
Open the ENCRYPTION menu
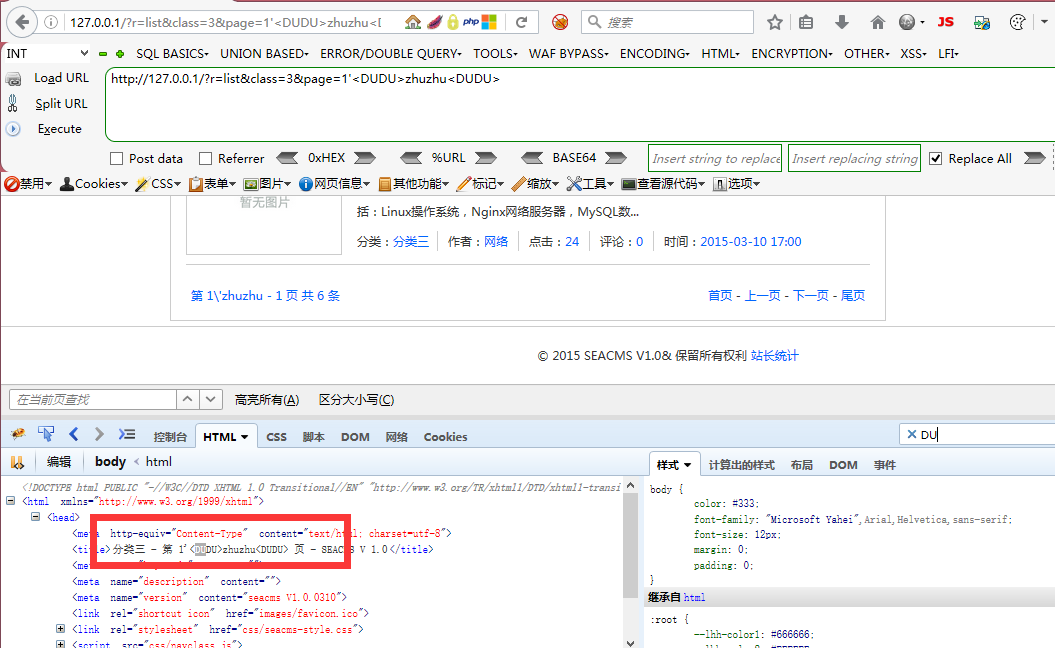[792, 54]
